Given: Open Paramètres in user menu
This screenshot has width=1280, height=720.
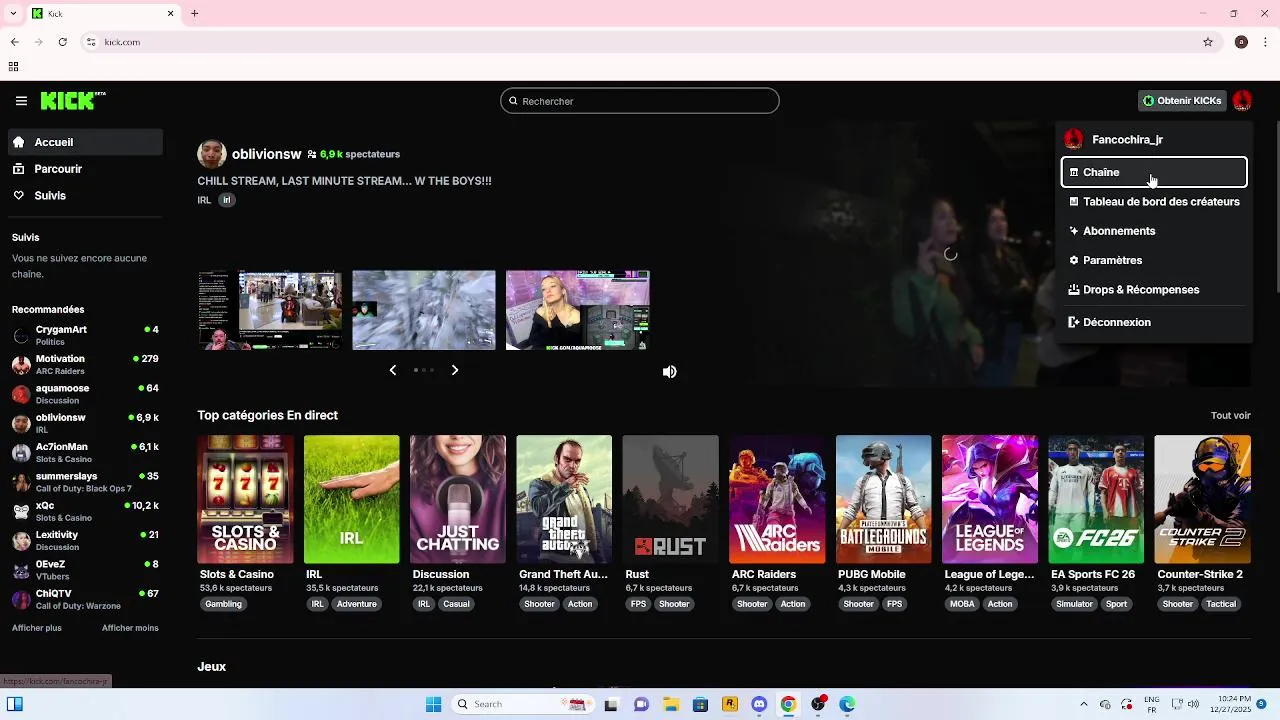Looking at the screenshot, I should [x=1154, y=260].
